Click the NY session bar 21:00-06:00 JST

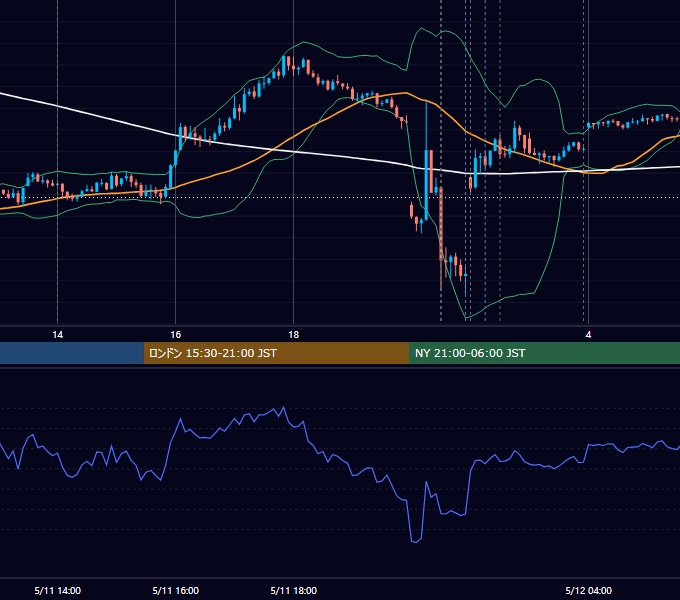coord(544,353)
